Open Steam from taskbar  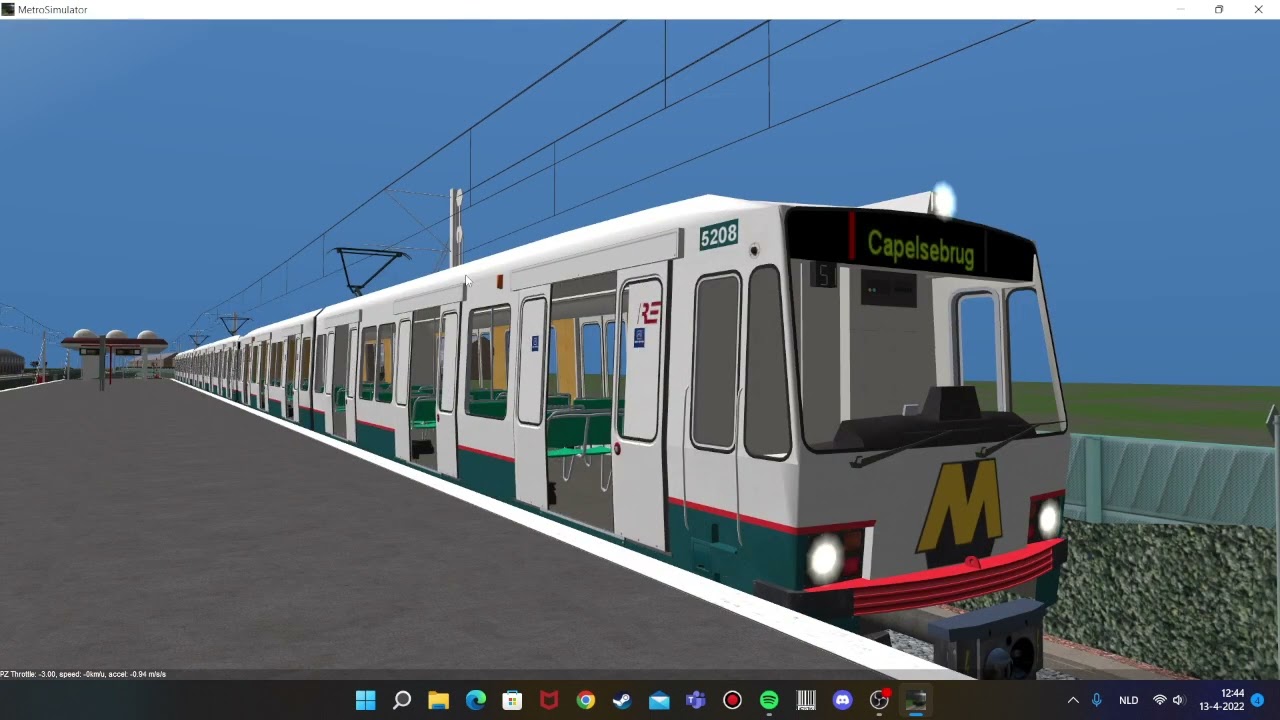click(x=622, y=700)
